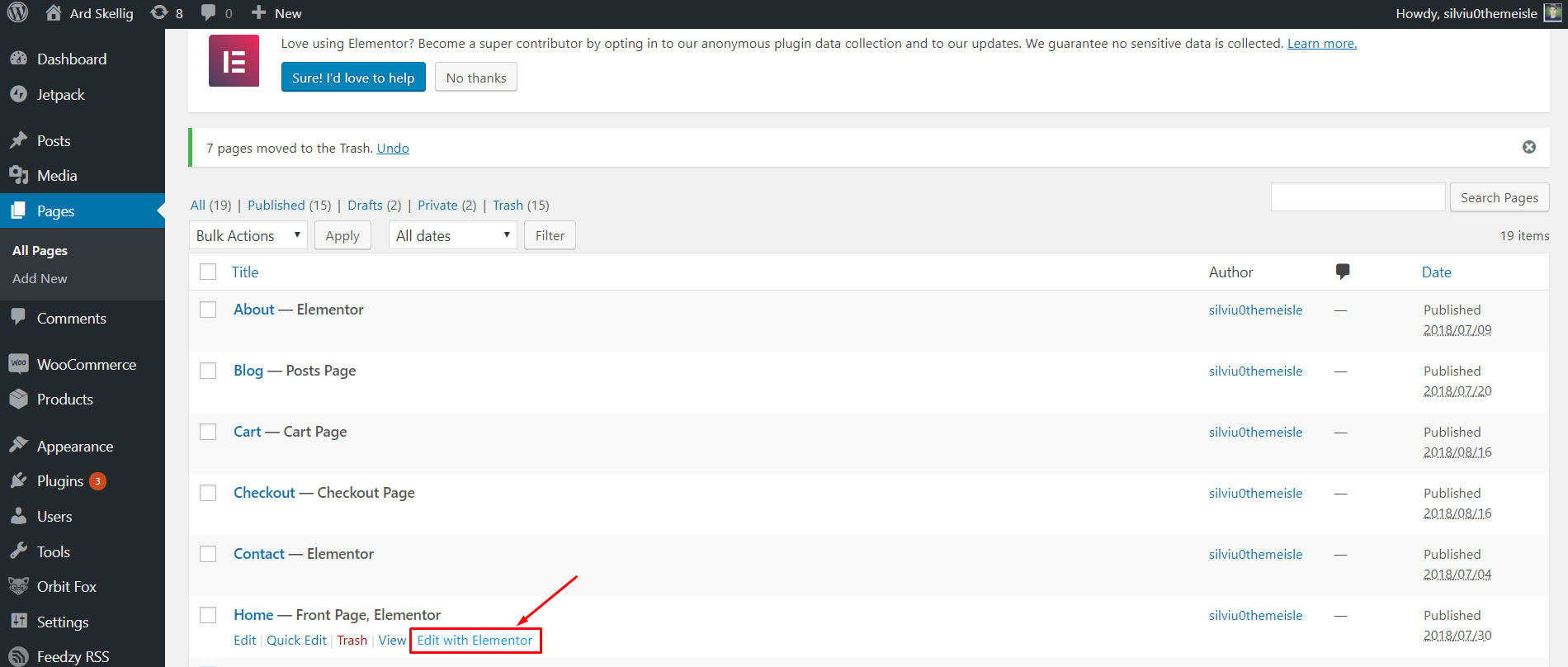The image size is (1568, 667).
Task: Click the Orbit Fox icon
Action: tap(18, 586)
